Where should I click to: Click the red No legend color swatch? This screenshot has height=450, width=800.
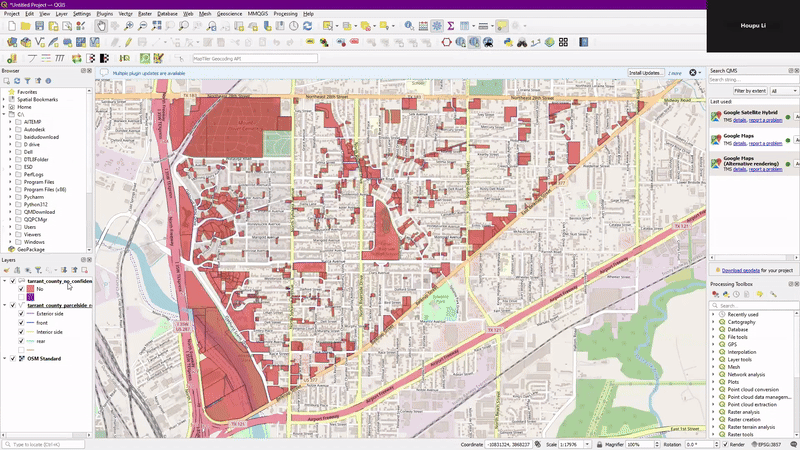pos(30,289)
